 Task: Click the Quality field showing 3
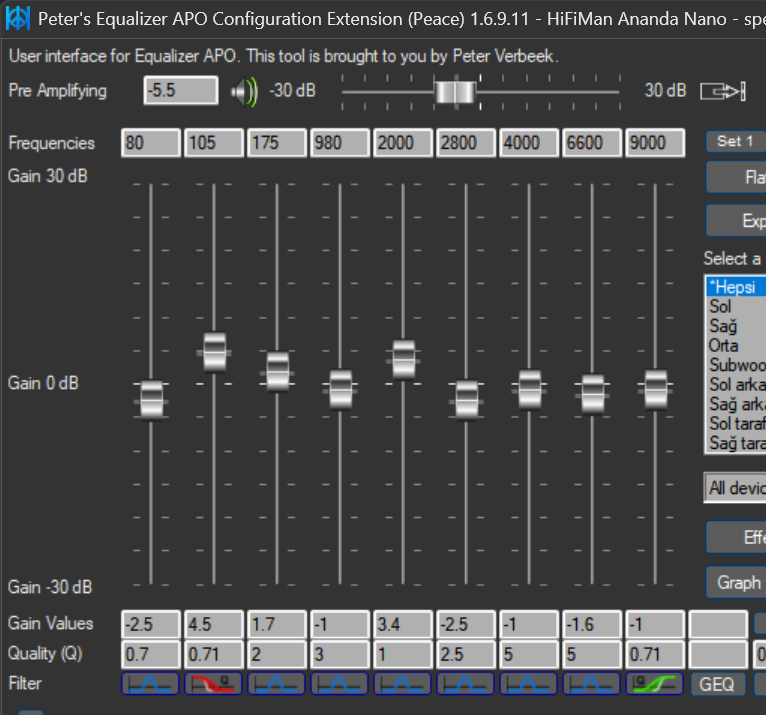[340, 654]
